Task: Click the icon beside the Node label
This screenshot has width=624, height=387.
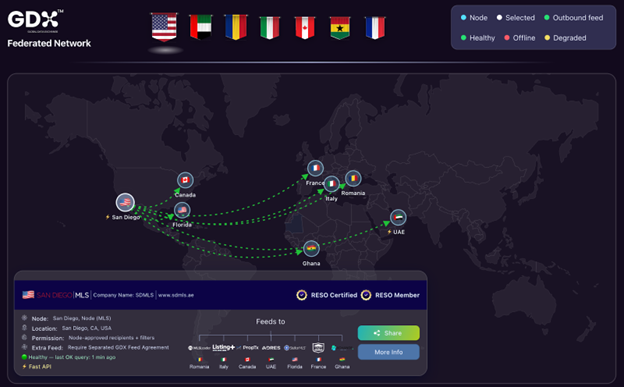Action: [24, 318]
